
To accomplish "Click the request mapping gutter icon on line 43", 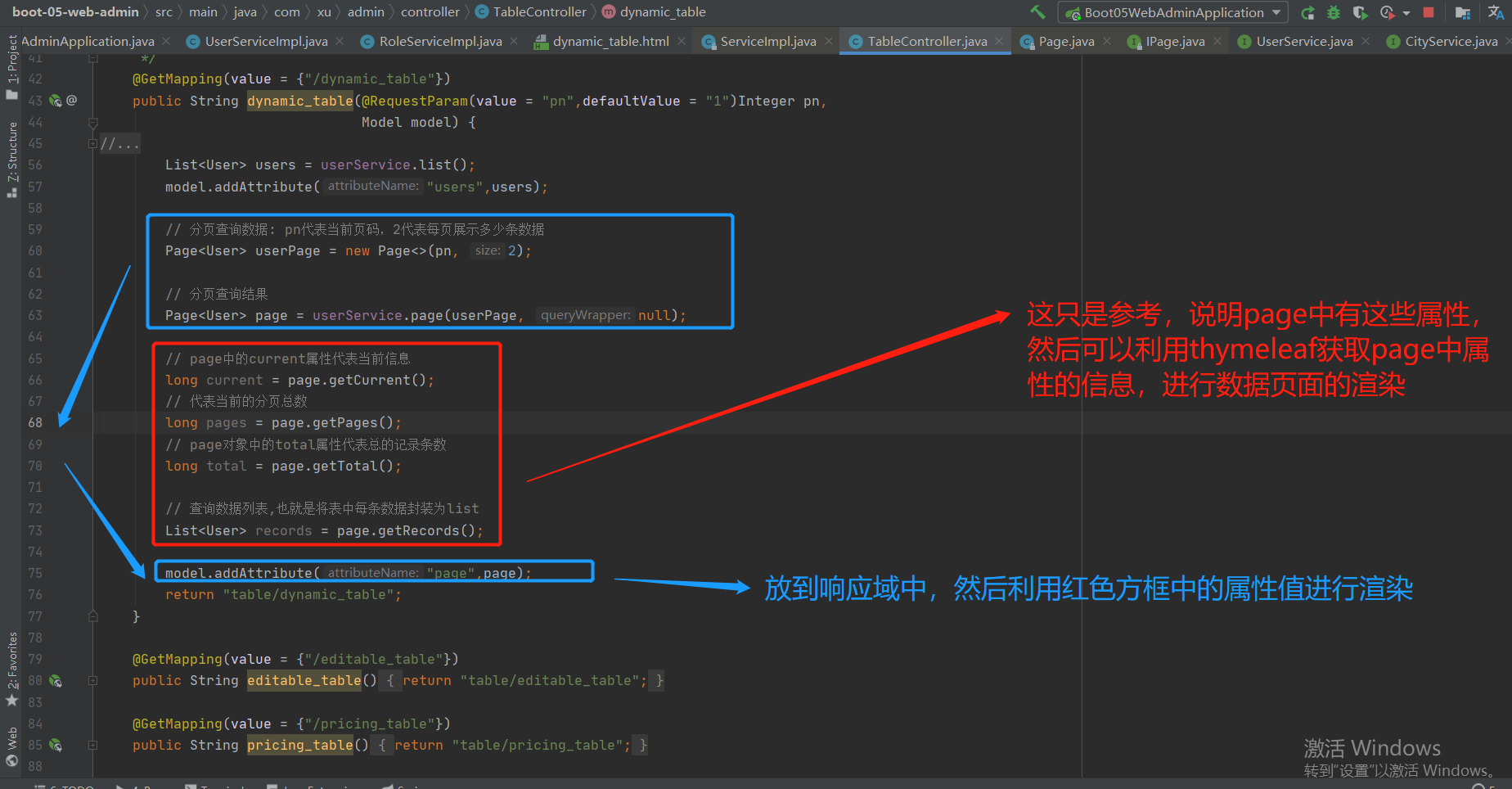I will [x=56, y=101].
